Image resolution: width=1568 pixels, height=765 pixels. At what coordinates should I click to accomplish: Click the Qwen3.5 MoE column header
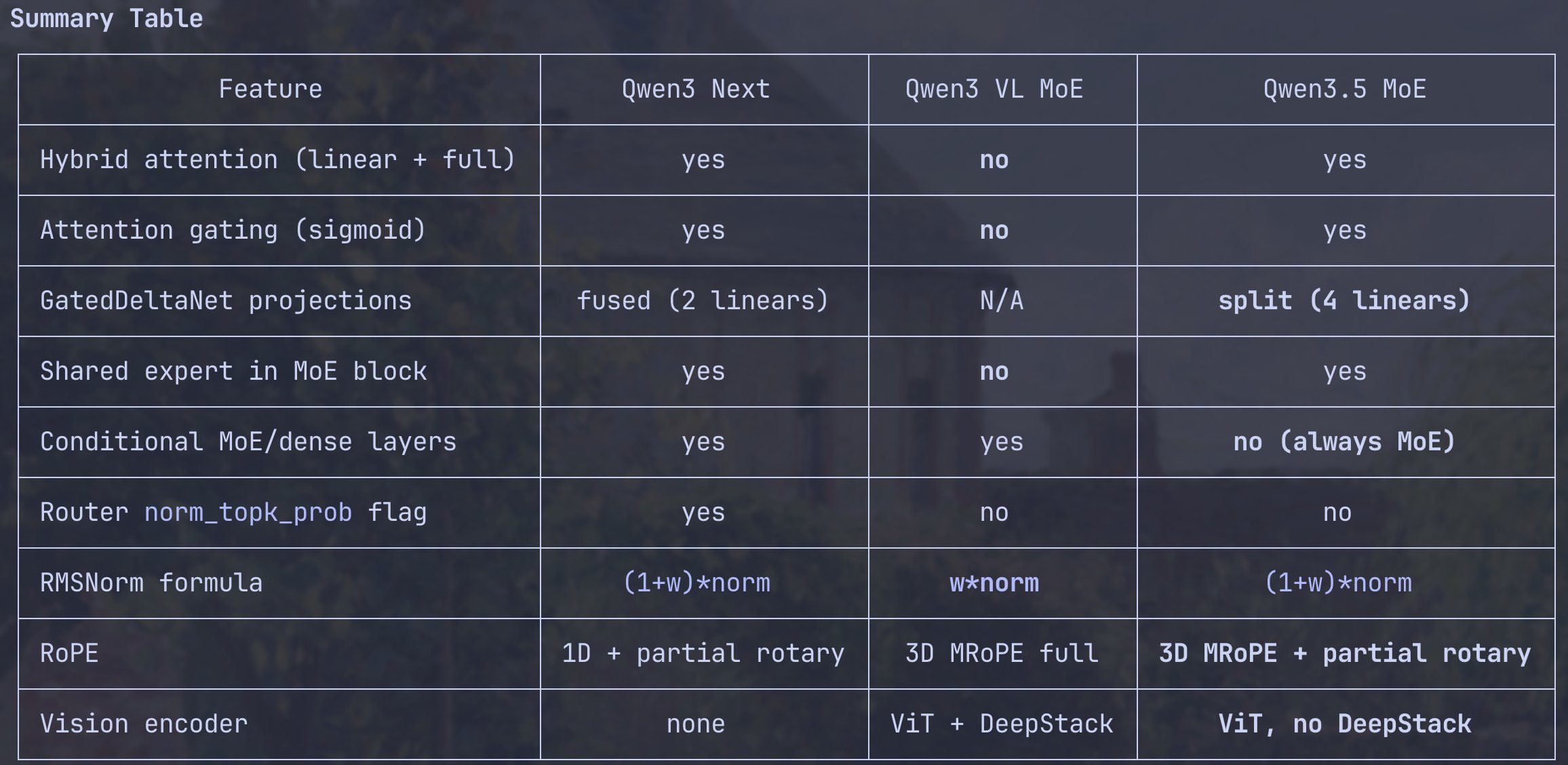coord(1344,89)
